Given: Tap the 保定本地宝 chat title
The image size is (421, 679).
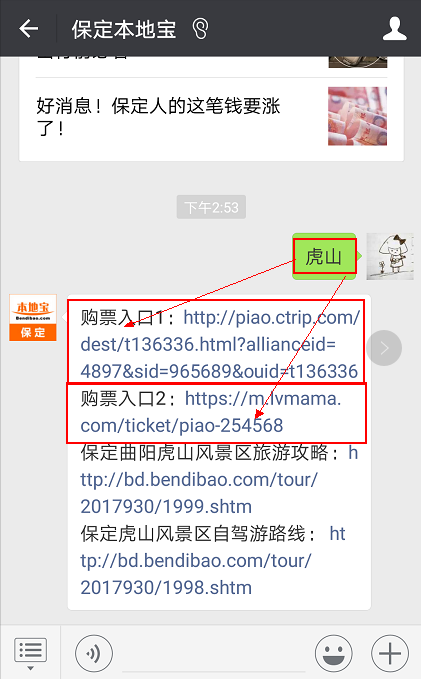Looking at the screenshot, I should pos(124,29).
